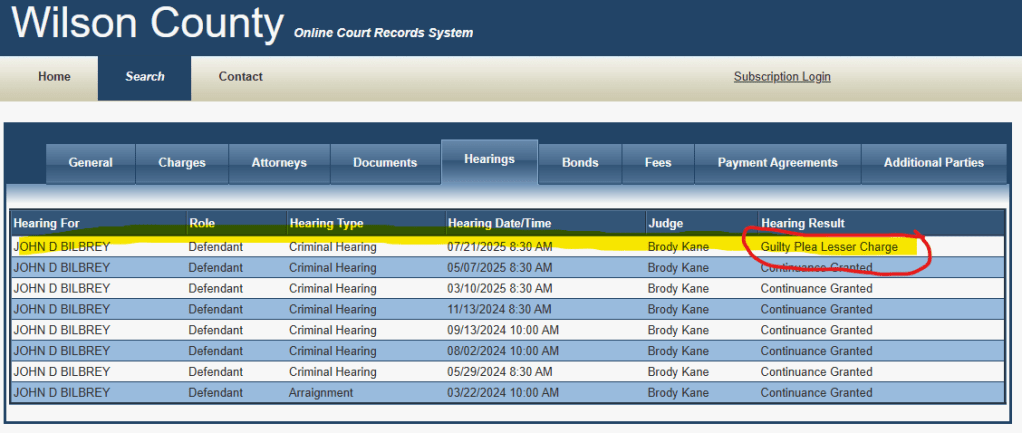View the Attorneys tab
Viewport: 1022px width, 433px height.
click(x=279, y=163)
